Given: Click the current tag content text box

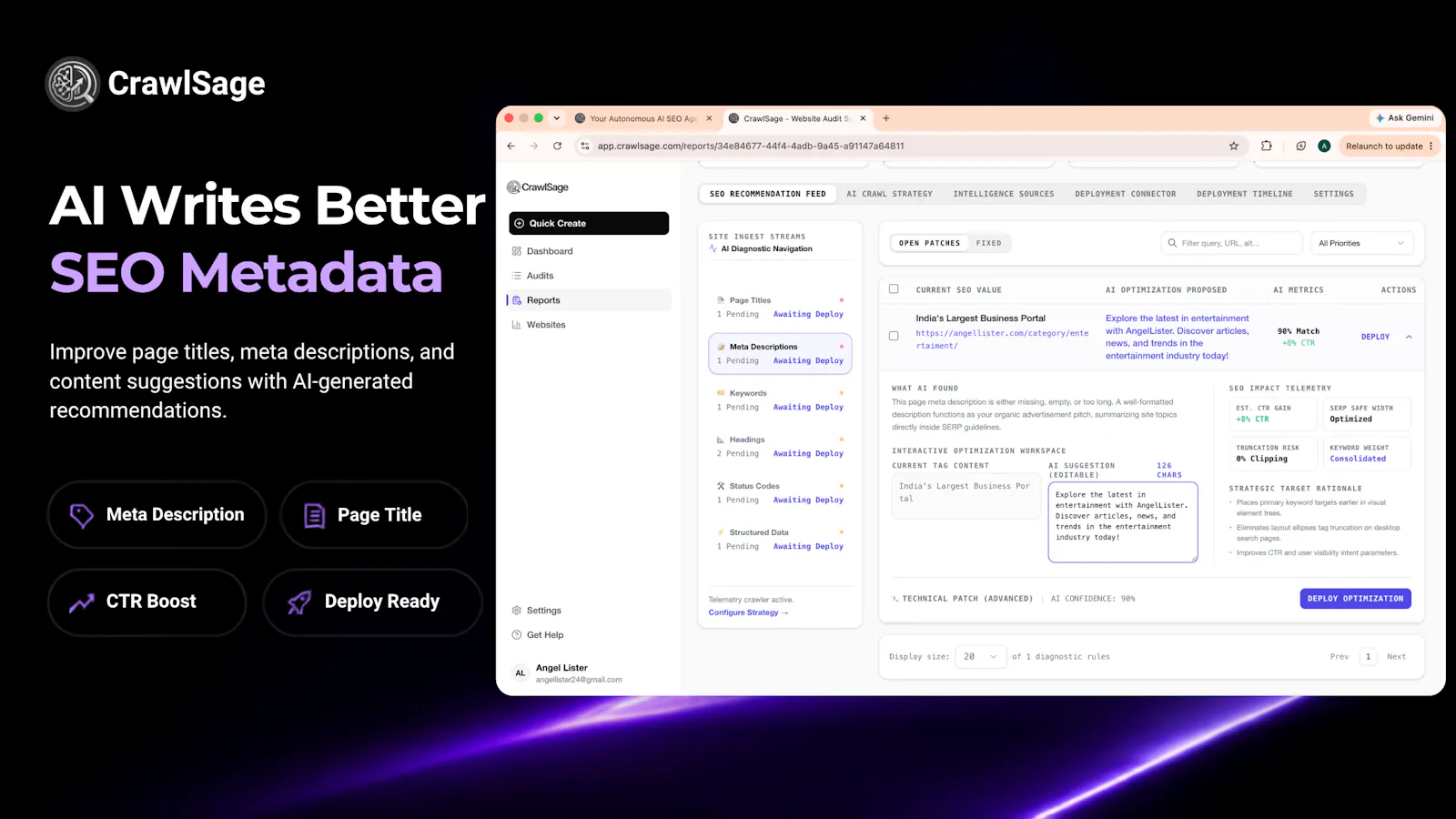Looking at the screenshot, I should (x=966, y=498).
